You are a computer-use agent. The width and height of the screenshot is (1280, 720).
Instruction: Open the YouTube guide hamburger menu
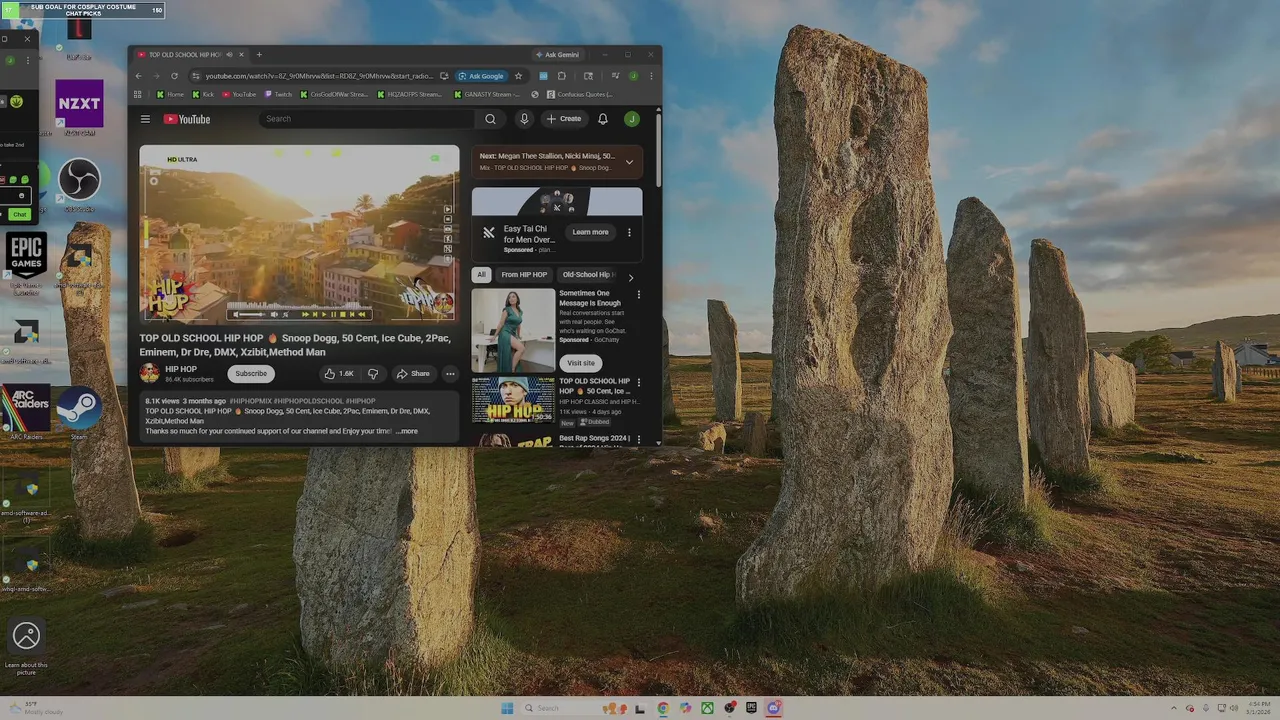tap(145, 119)
